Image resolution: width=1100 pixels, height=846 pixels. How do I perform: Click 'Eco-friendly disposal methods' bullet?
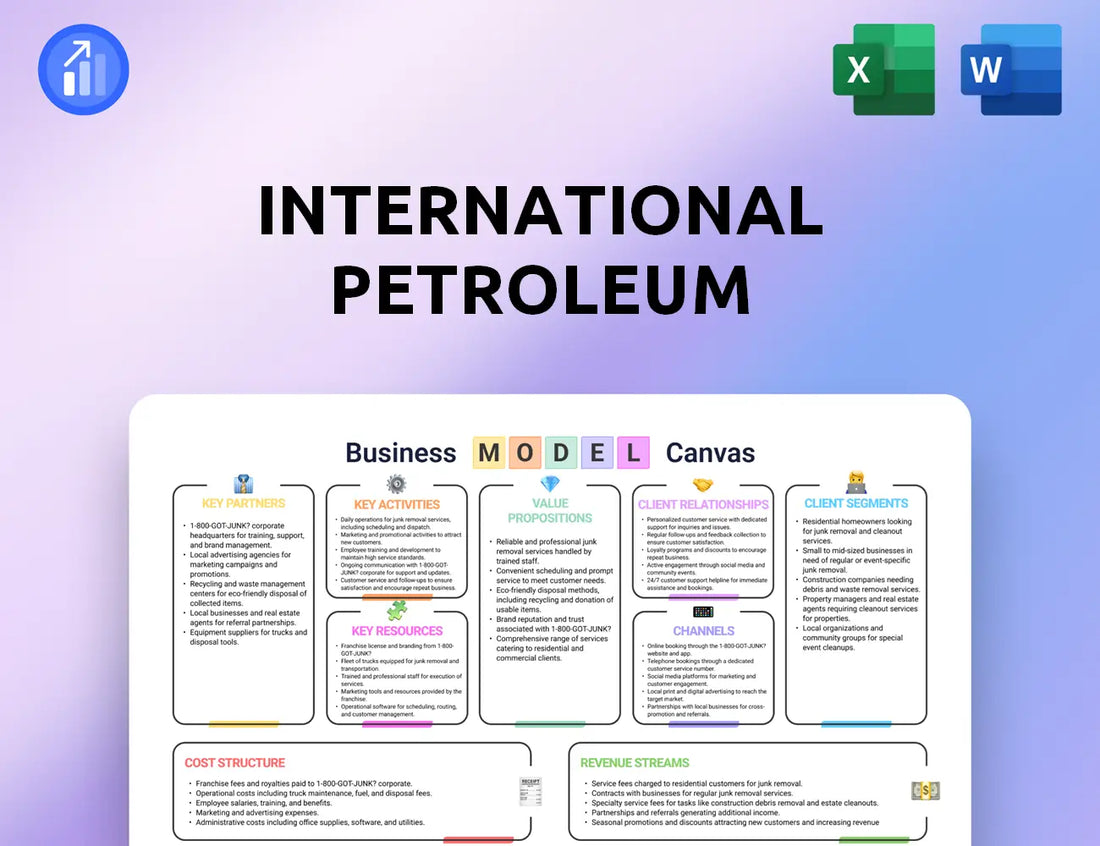pos(552,600)
